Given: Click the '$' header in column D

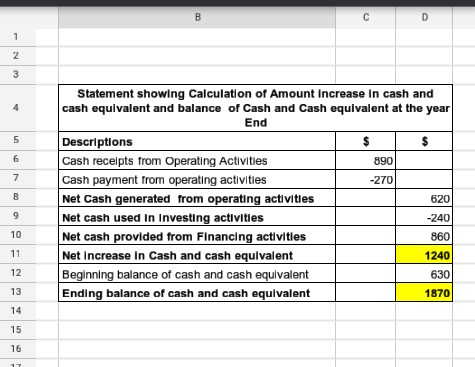Looking at the screenshot, I should [x=424, y=141].
